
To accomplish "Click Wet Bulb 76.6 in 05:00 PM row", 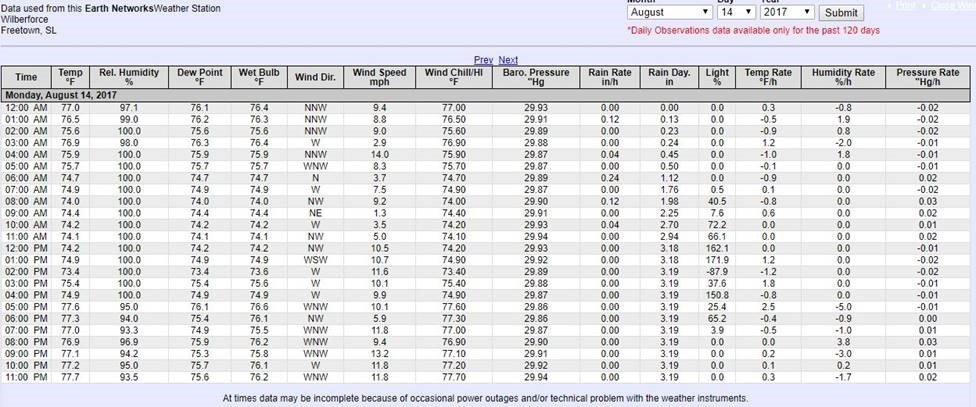I will pos(259,307).
